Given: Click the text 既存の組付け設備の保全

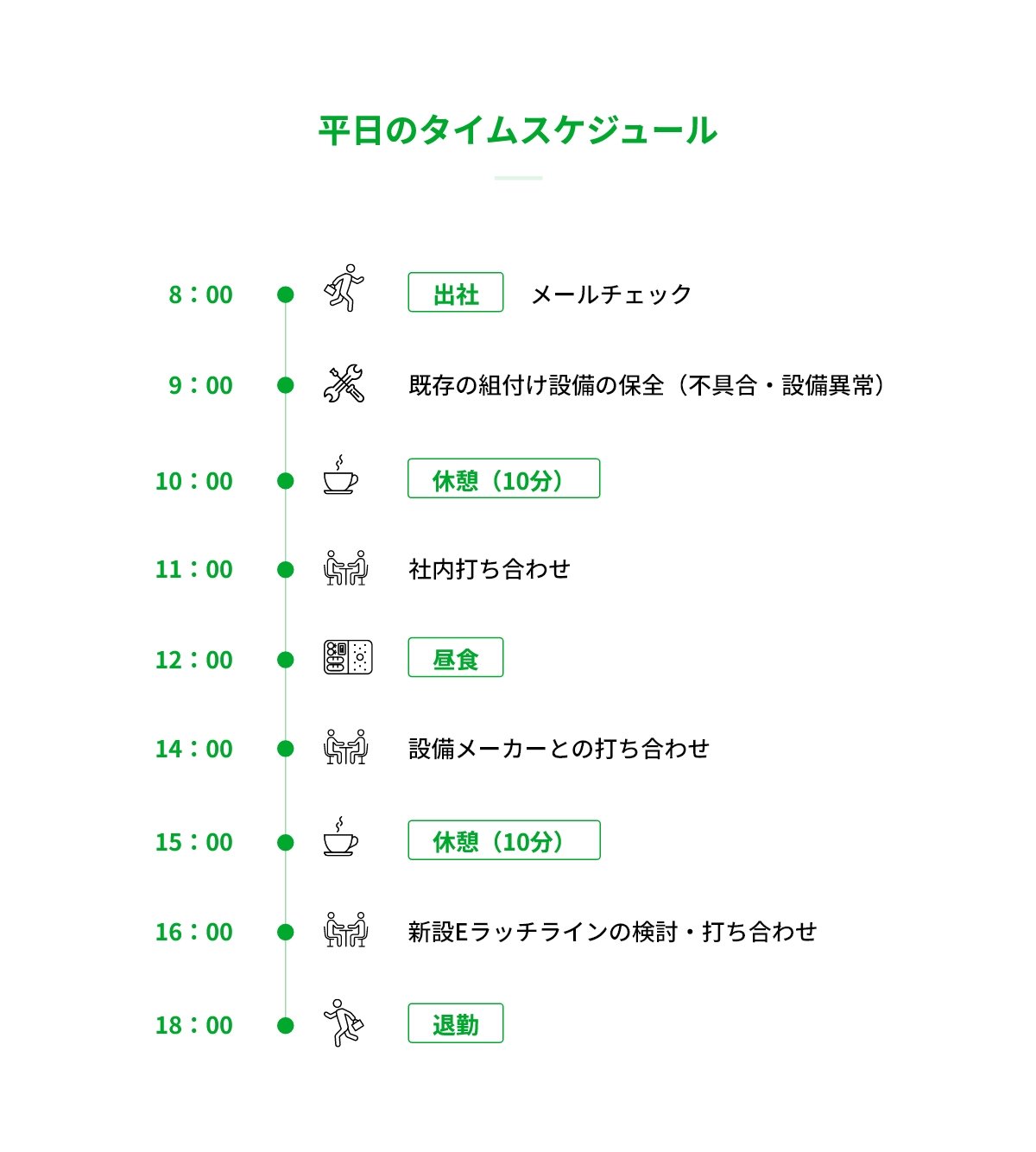Looking at the screenshot, I should click(x=537, y=385).
